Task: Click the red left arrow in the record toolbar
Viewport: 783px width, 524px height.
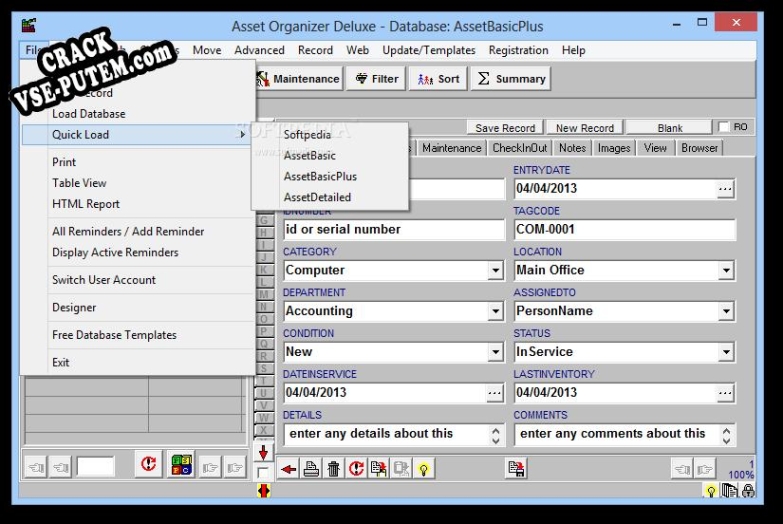Action: tap(288, 469)
